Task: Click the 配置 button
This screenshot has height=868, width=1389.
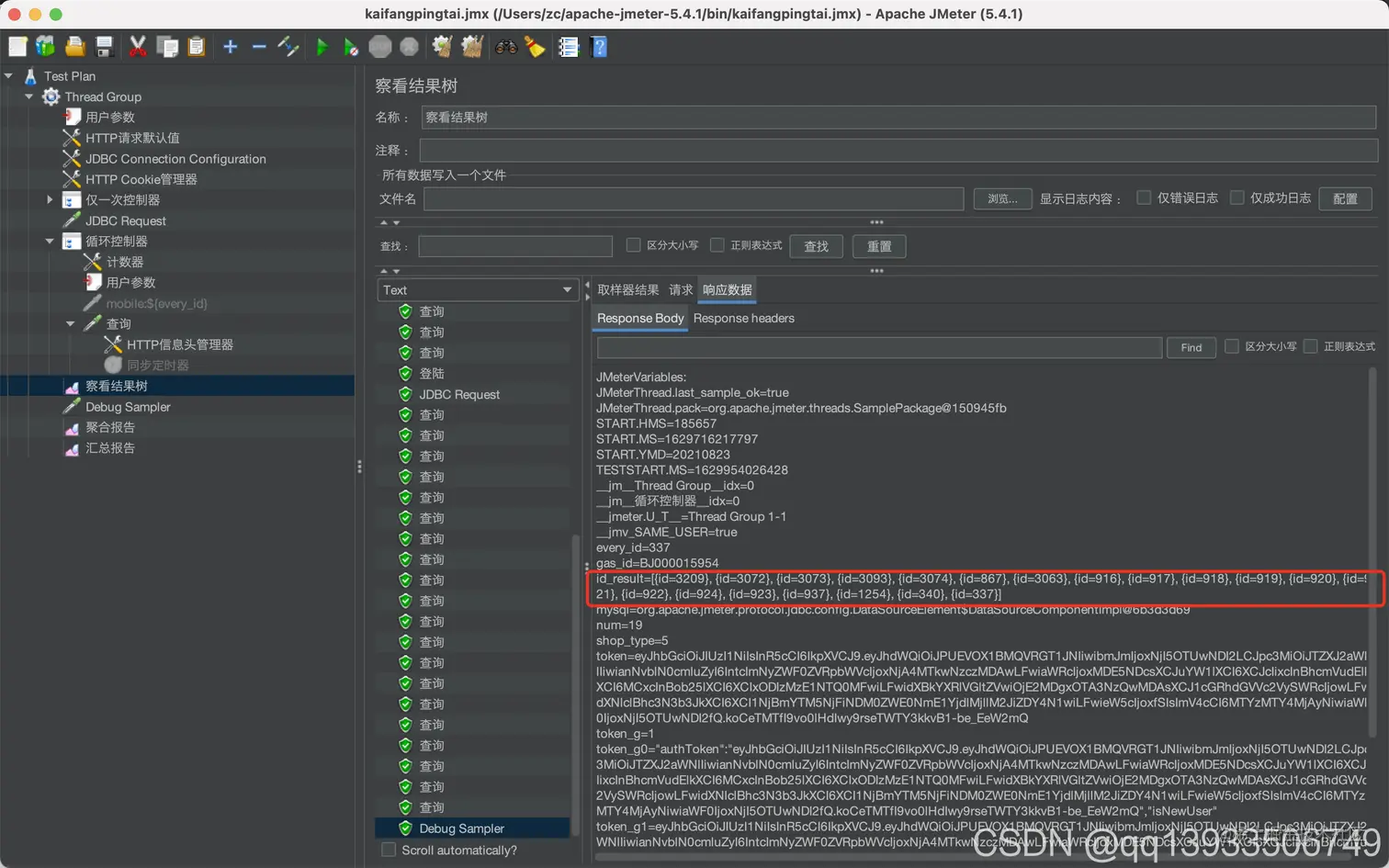Action: pos(1346,198)
